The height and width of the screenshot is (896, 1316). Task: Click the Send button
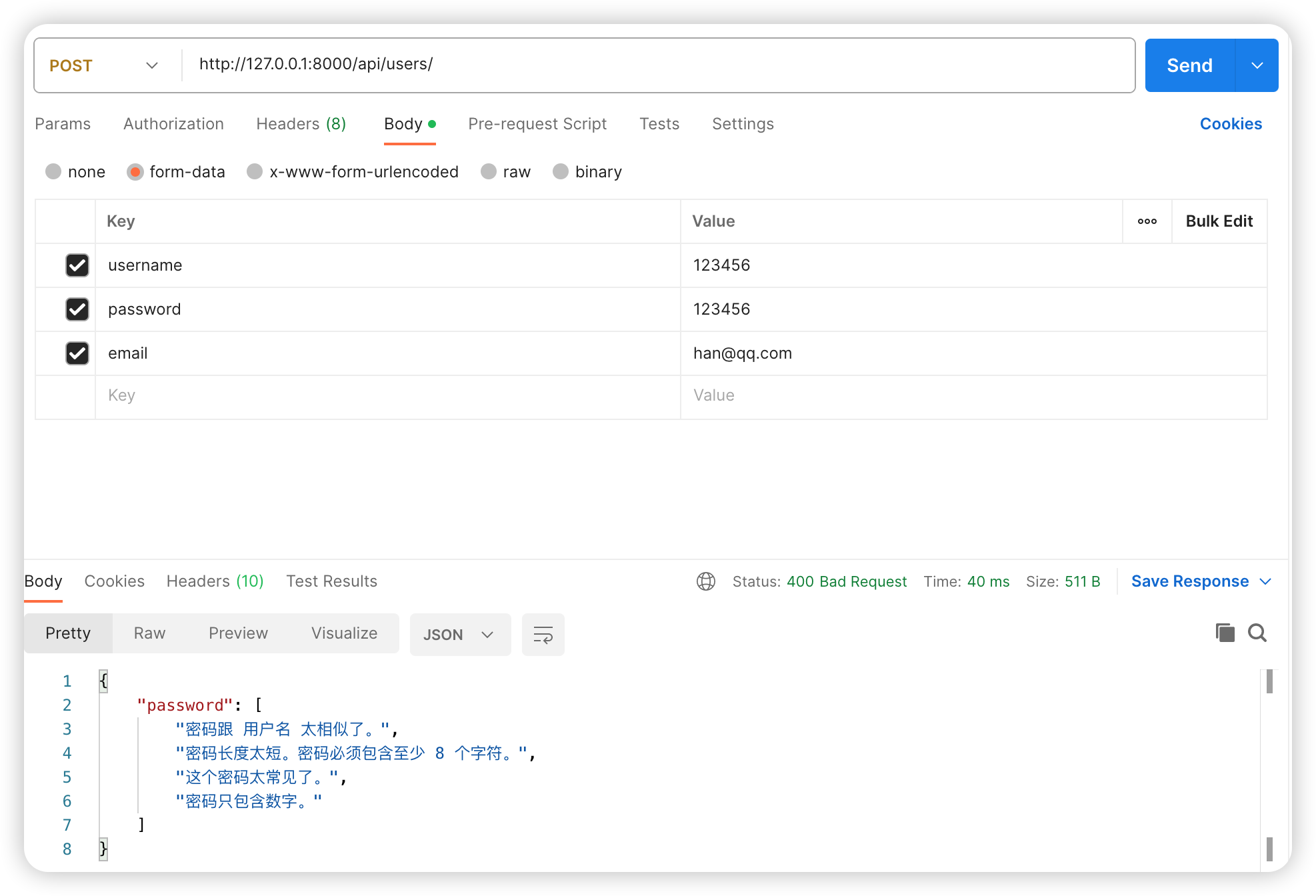tap(1189, 65)
